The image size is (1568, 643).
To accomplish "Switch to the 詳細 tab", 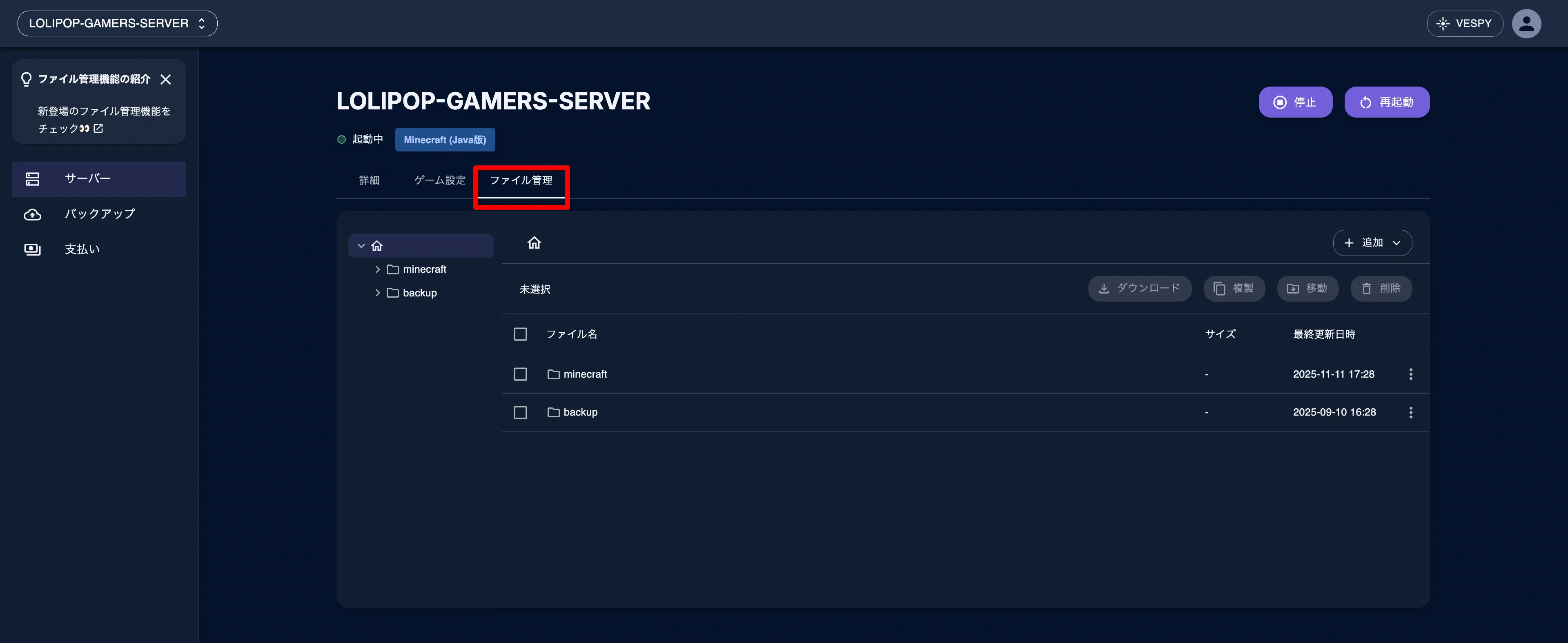I will tap(369, 180).
